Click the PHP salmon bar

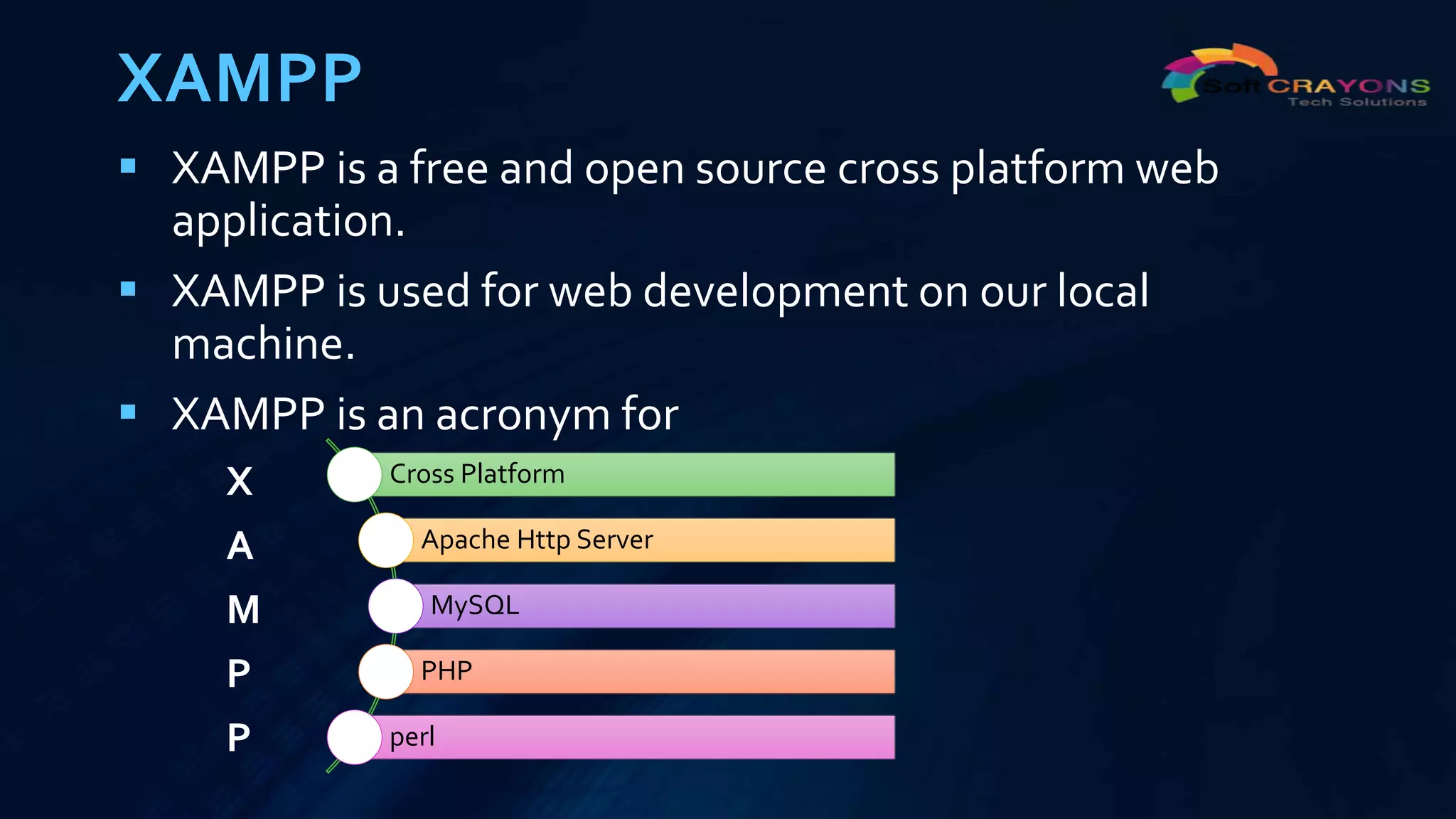click(648, 671)
